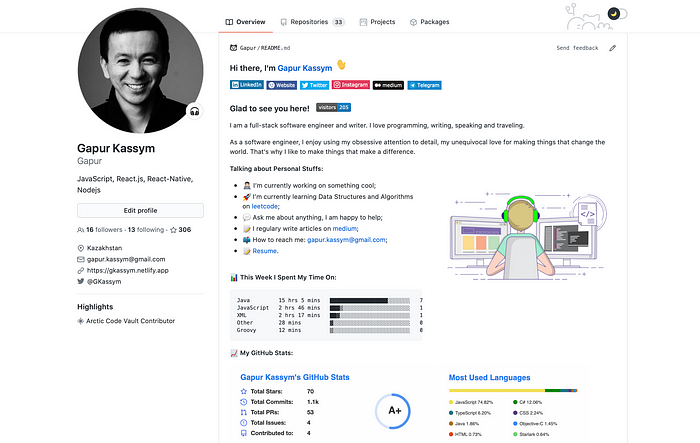Click the 306 stars link
The height and width of the screenshot is (443, 700).
tap(180, 230)
